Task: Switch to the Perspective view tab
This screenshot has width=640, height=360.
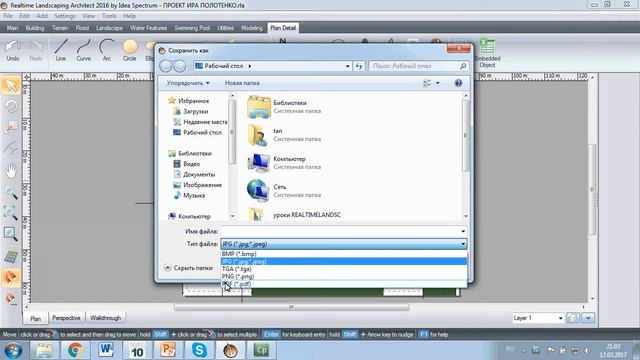Action: (66, 318)
